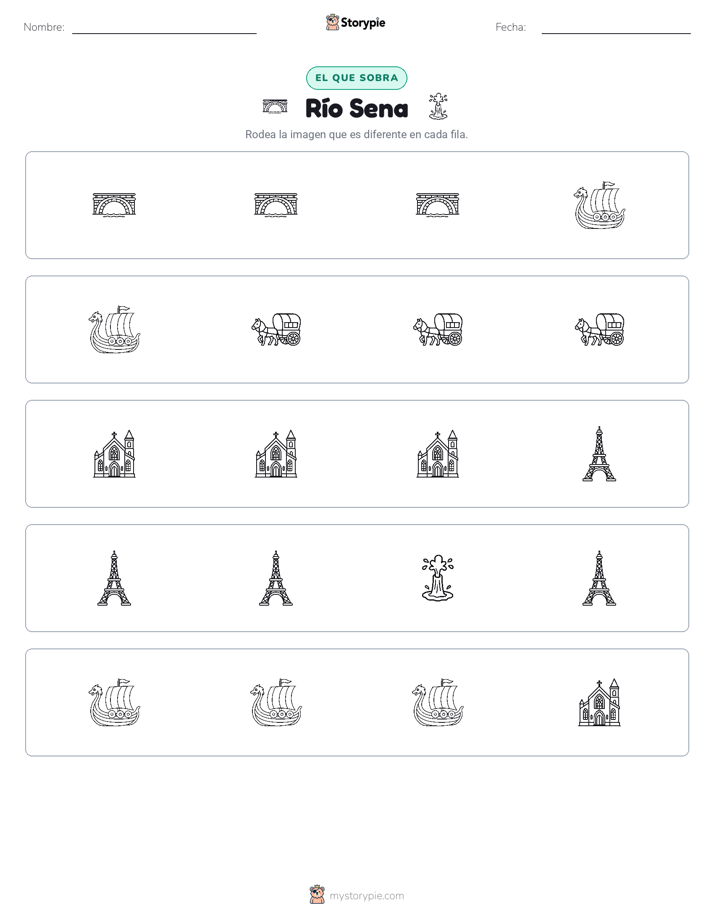This screenshot has height=924, width=714.
Task: Click the fountain icon right of the title
Action: [x=438, y=107]
